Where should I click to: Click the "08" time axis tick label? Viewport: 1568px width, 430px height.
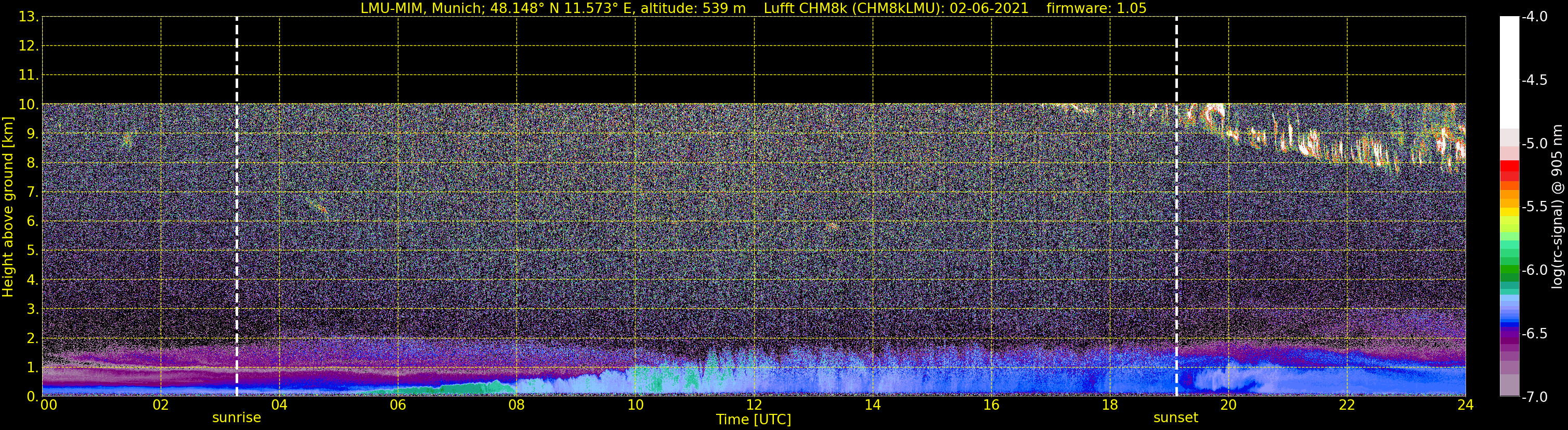tap(517, 405)
